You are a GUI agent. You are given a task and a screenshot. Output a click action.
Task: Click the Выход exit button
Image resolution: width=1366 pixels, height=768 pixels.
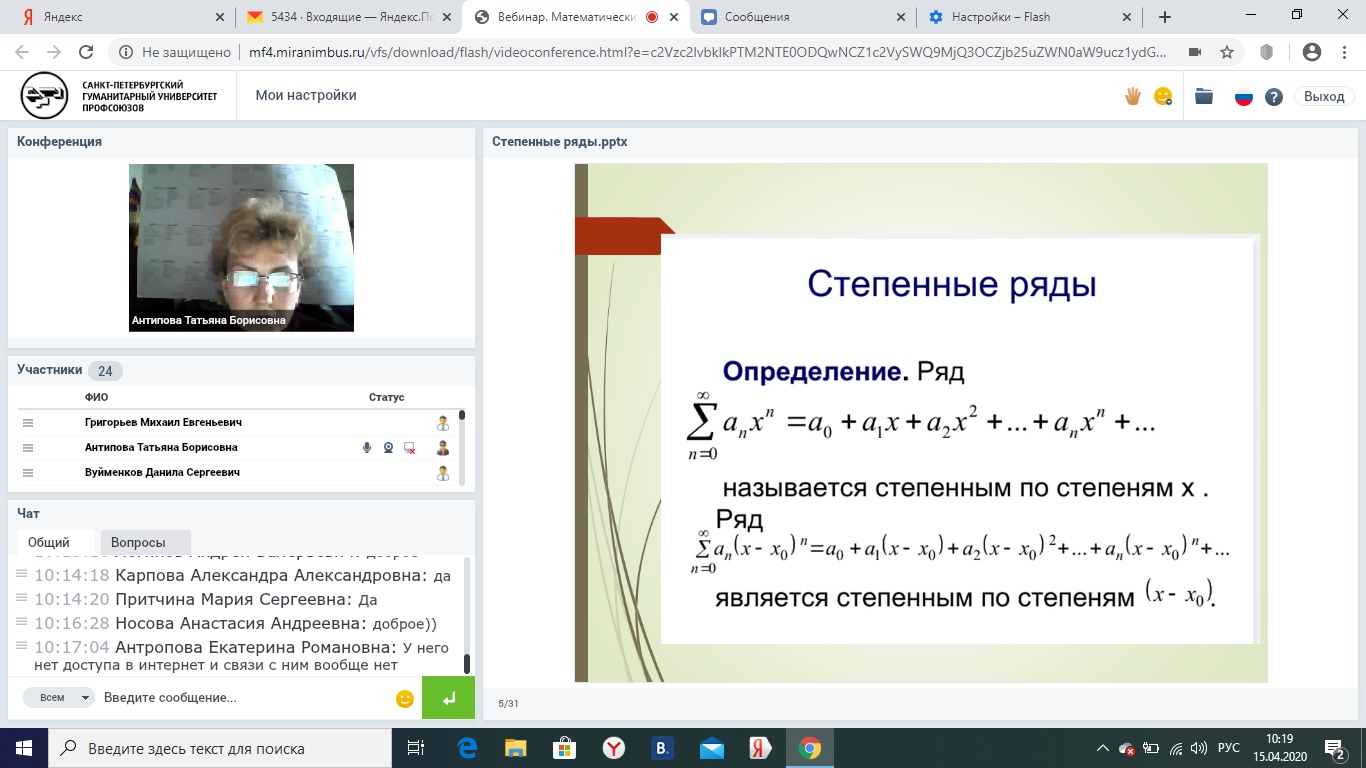[x=1325, y=96]
